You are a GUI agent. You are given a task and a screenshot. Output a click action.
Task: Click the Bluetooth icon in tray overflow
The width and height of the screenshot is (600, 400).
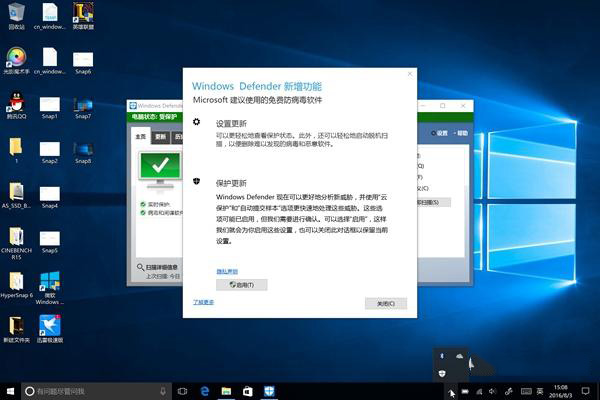442,356
